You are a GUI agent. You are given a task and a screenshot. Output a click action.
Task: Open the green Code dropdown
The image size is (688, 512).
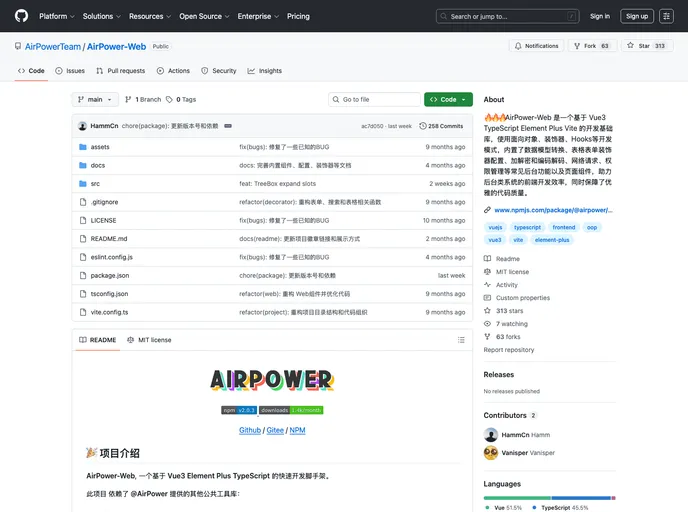click(448, 100)
